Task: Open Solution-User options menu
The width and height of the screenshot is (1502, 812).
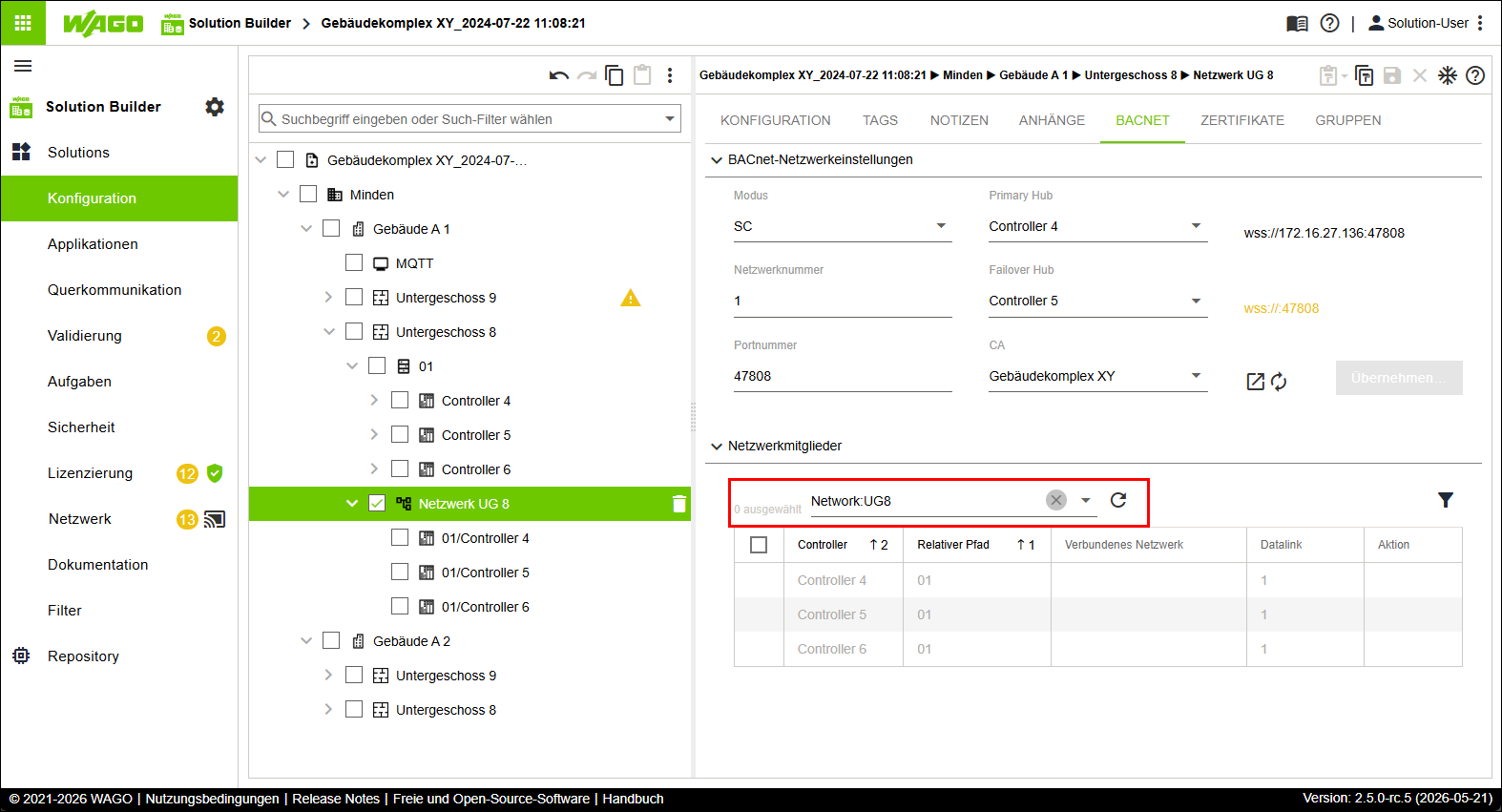Action: (x=1480, y=23)
